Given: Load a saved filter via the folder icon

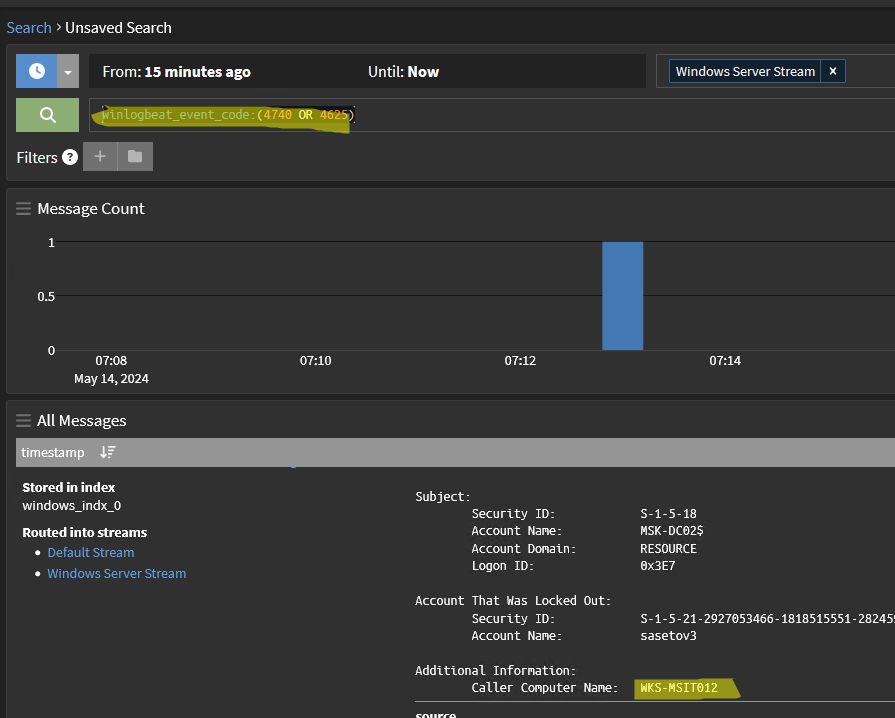Looking at the screenshot, I should [135, 156].
